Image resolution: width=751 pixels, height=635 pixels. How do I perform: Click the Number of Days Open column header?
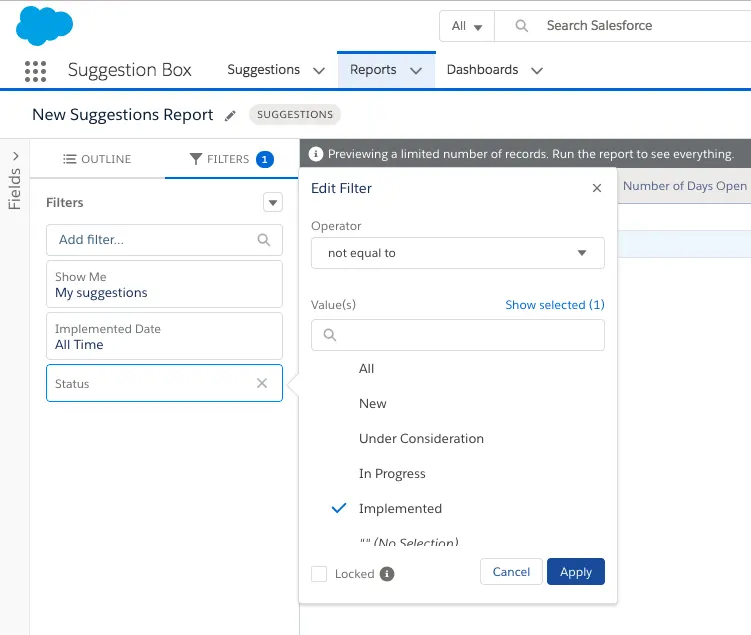[684, 186]
